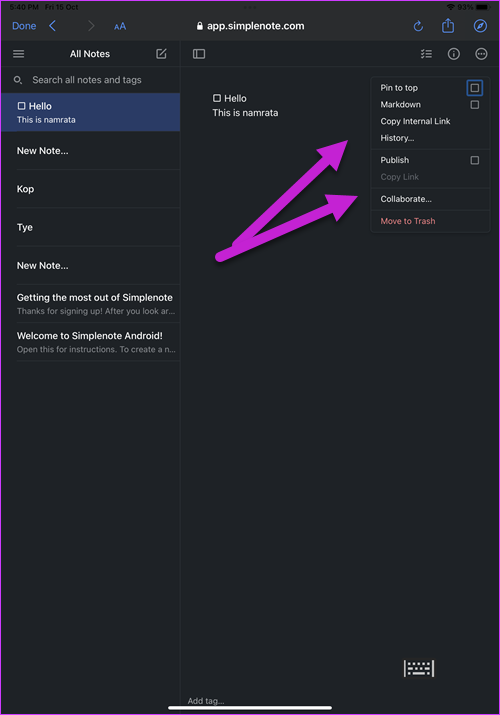500x715 pixels.
Task: Open note info icon
Action: point(454,54)
